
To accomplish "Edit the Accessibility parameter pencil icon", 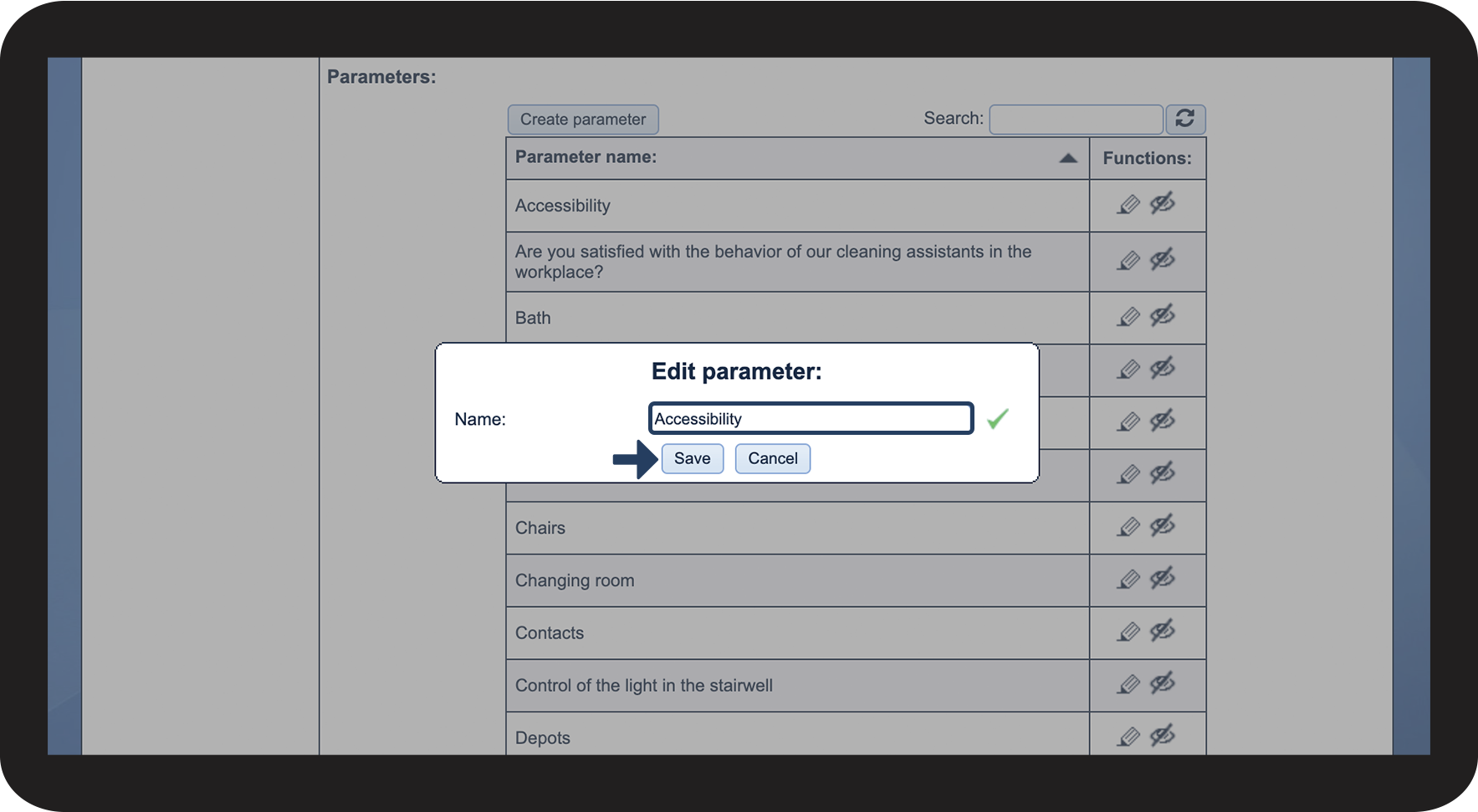I will coord(1128,205).
